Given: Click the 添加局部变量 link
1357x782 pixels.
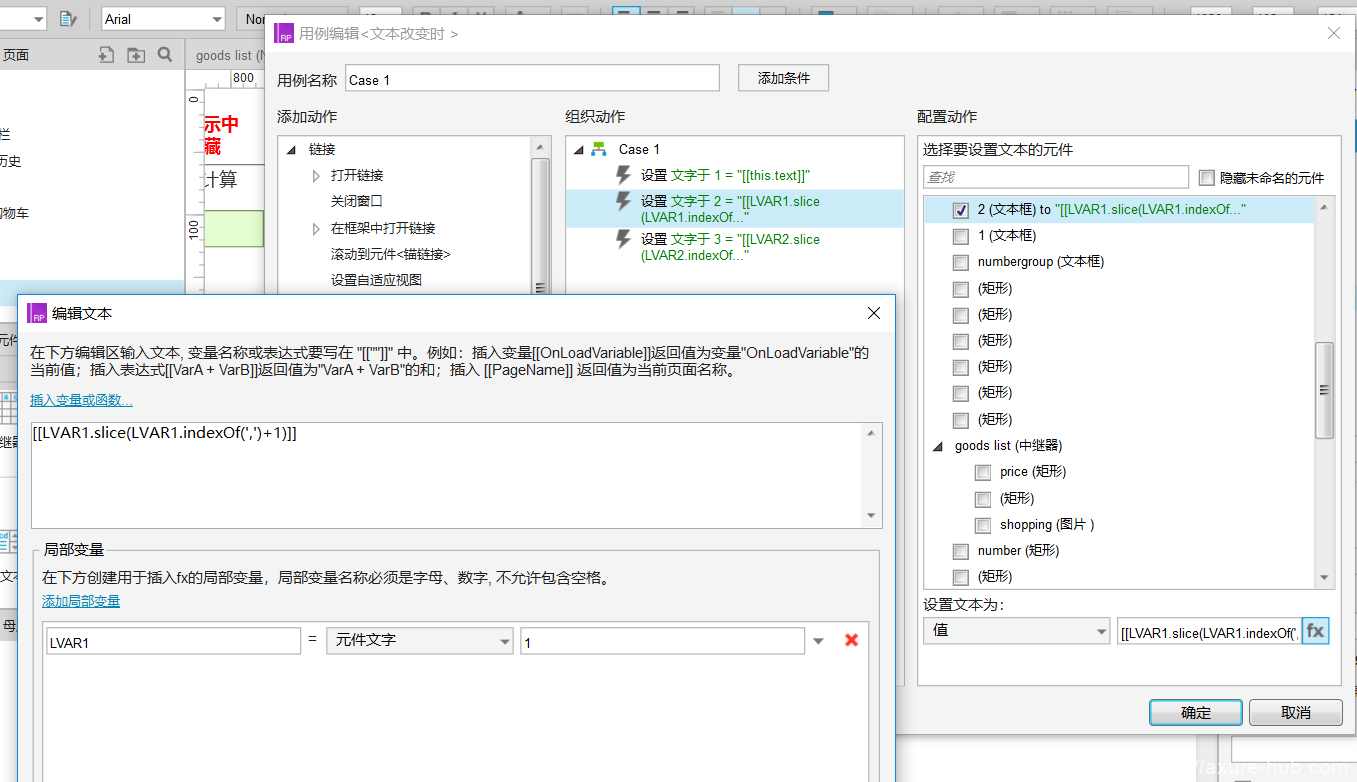Looking at the screenshot, I should click(x=81, y=601).
